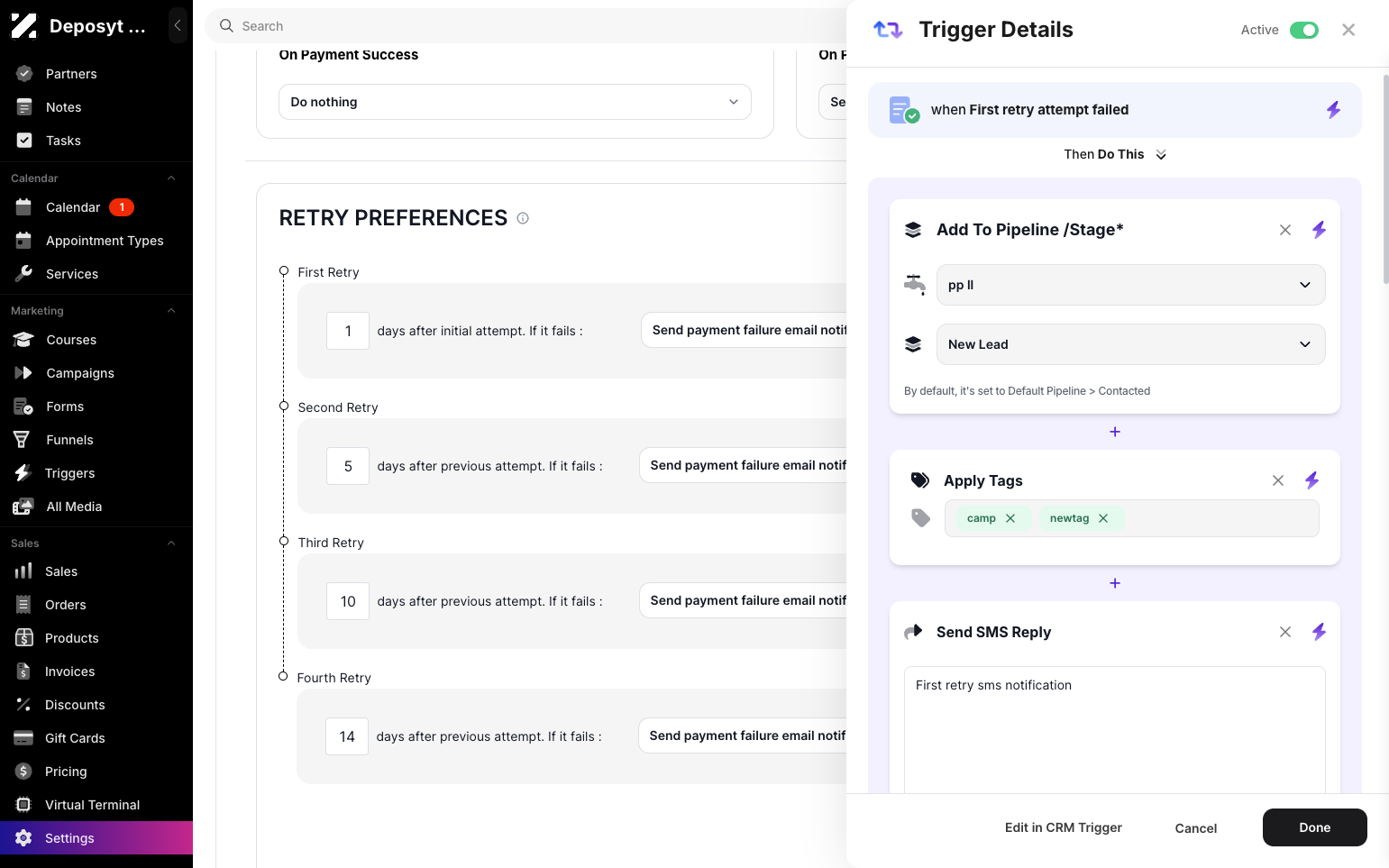Collapse the Sales sidebar section
The height and width of the screenshot is (868, 1389).
coord(171,544)
